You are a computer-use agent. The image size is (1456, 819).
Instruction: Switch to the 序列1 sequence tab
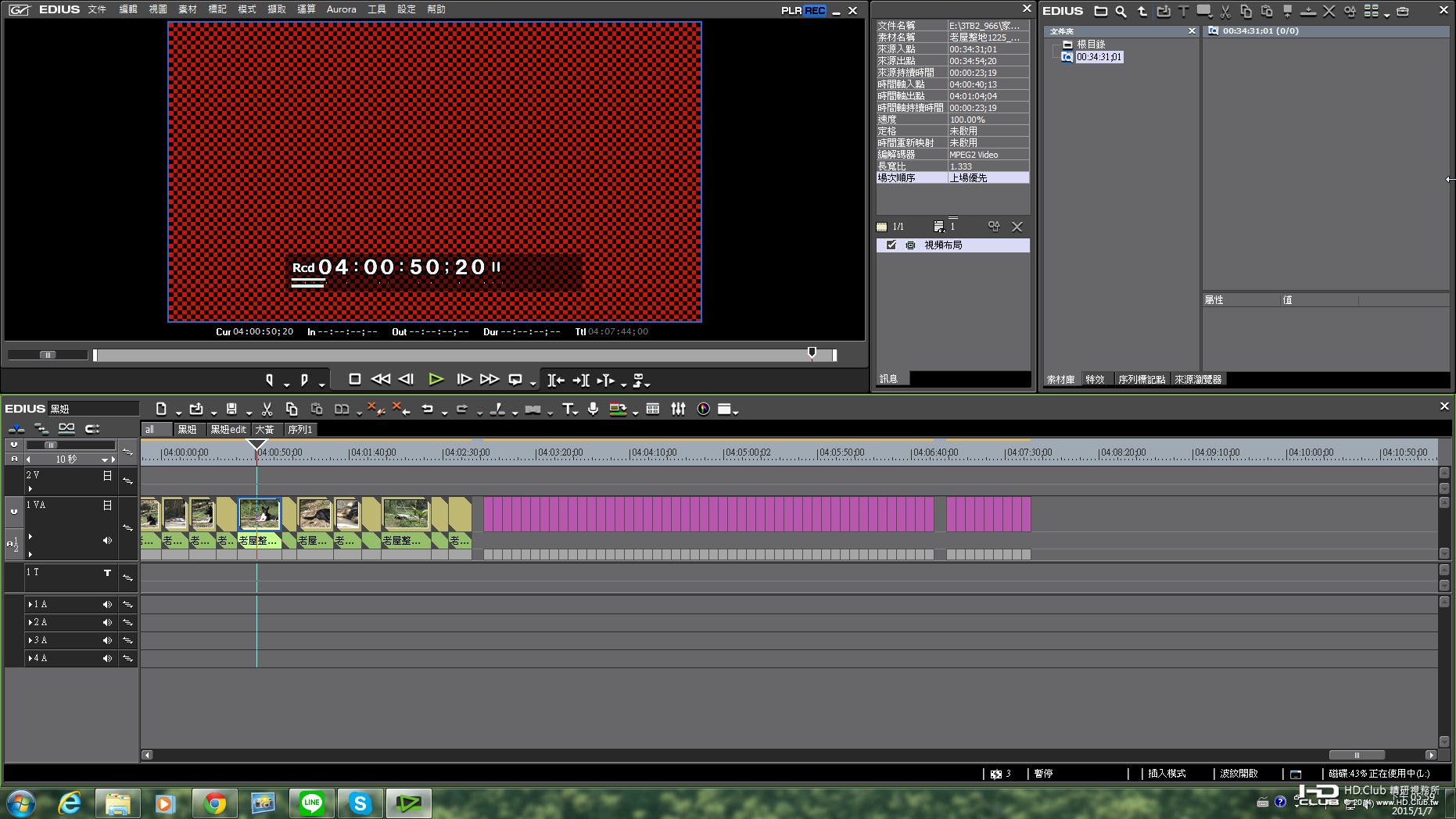click(299, 429)
